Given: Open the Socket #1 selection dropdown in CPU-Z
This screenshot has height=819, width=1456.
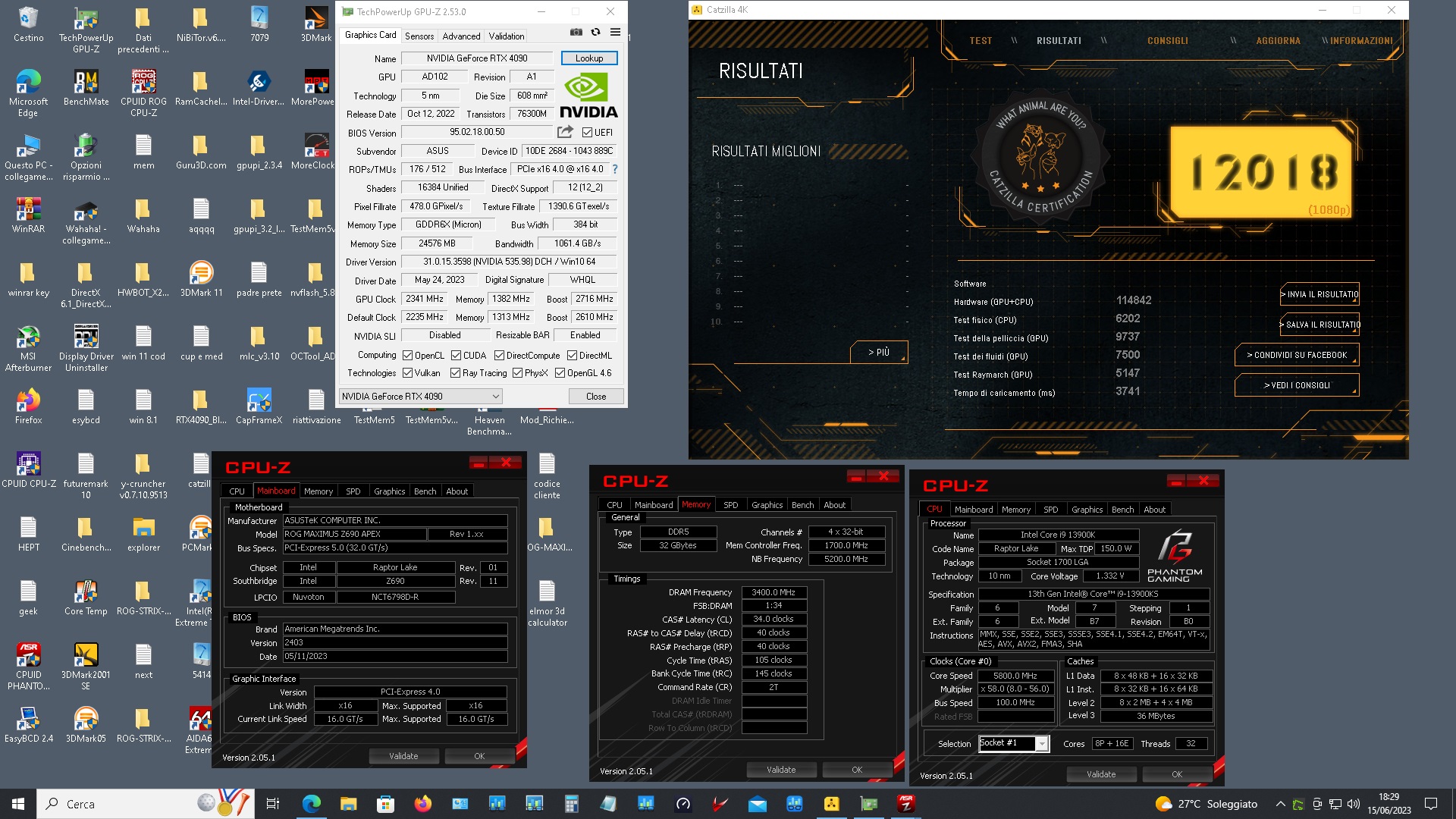Looking at the screenshot, I should [x=1013, y=743].
